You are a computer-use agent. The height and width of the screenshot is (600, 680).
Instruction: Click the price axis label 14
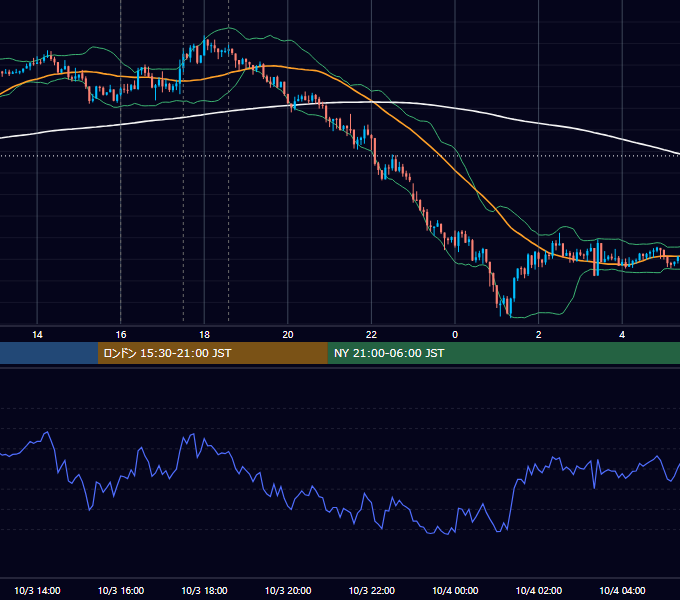coord(37,335)
